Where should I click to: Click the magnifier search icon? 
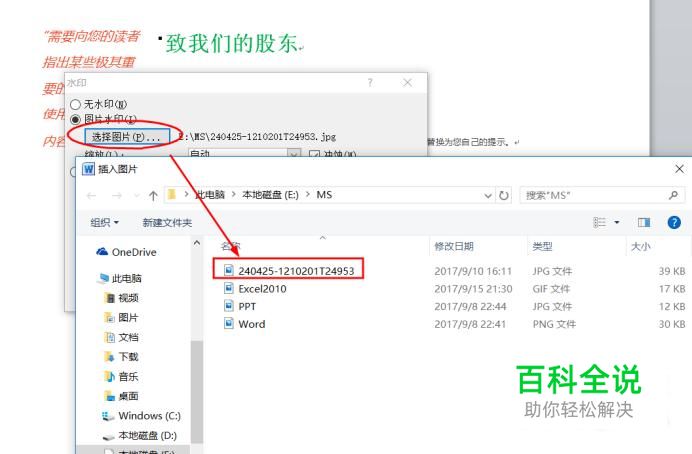pos(673,195)
